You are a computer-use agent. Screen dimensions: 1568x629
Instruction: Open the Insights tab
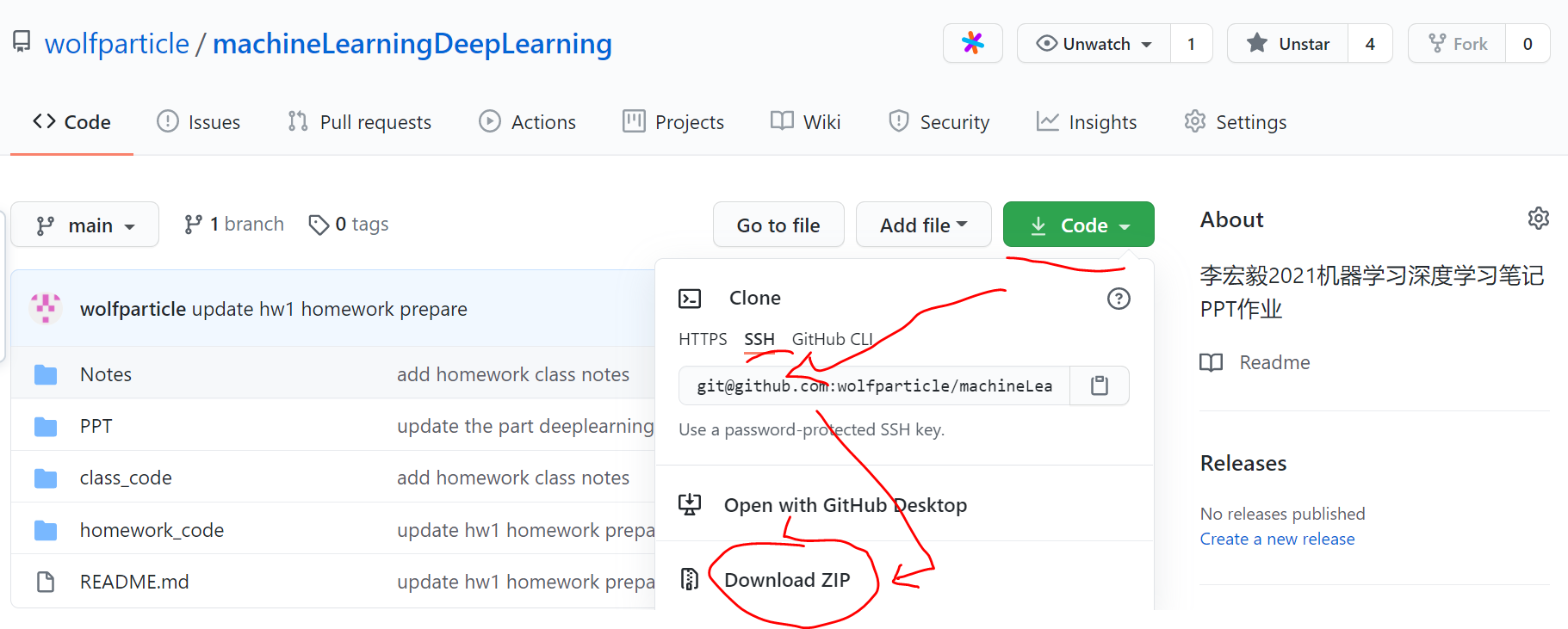click(1087, 122)
